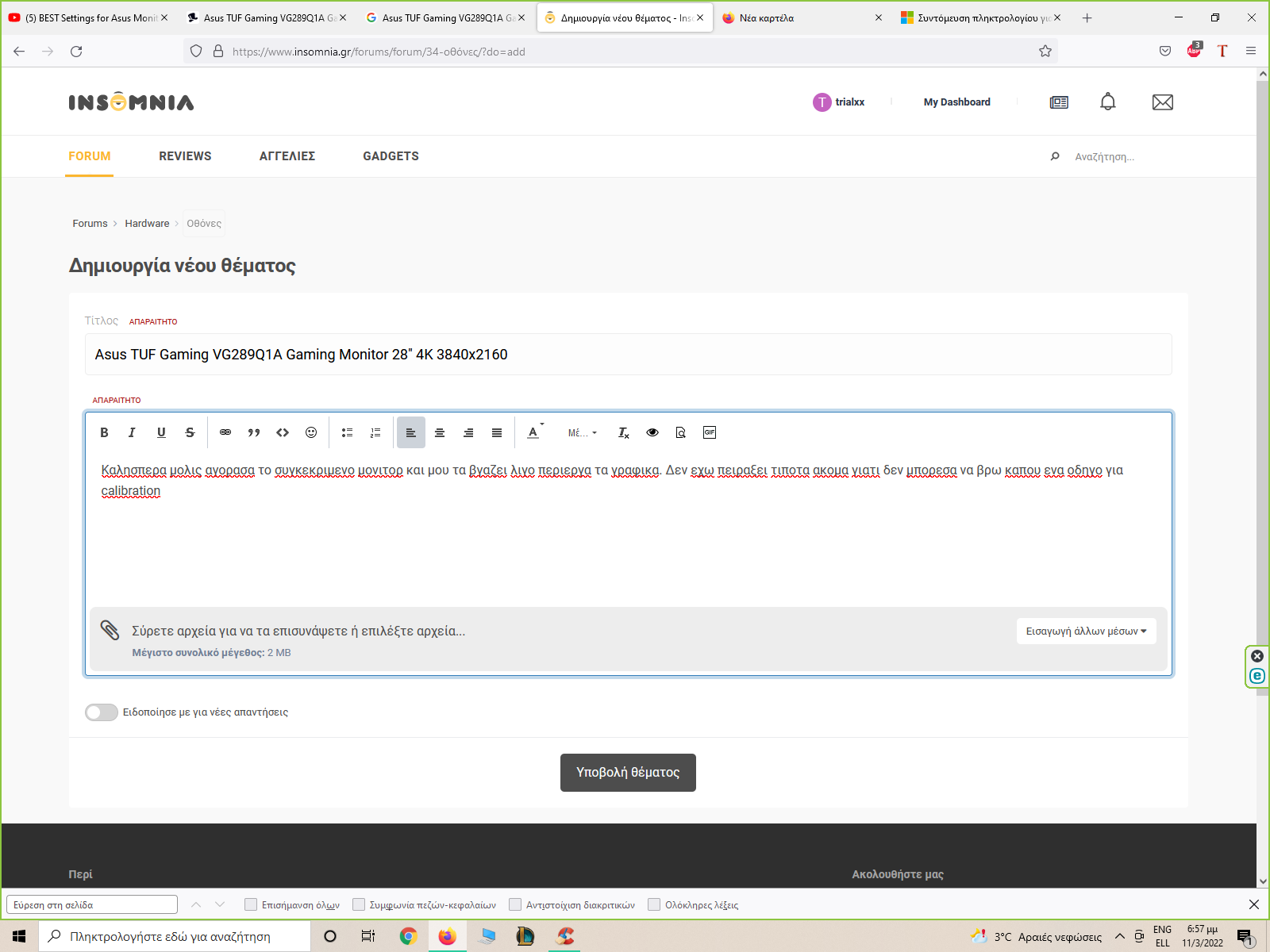The width and height of the screenshot is (1270, 952).
Task: Enable 'Επισήμανση όλων' checkbox
Action: coord(251,904)
